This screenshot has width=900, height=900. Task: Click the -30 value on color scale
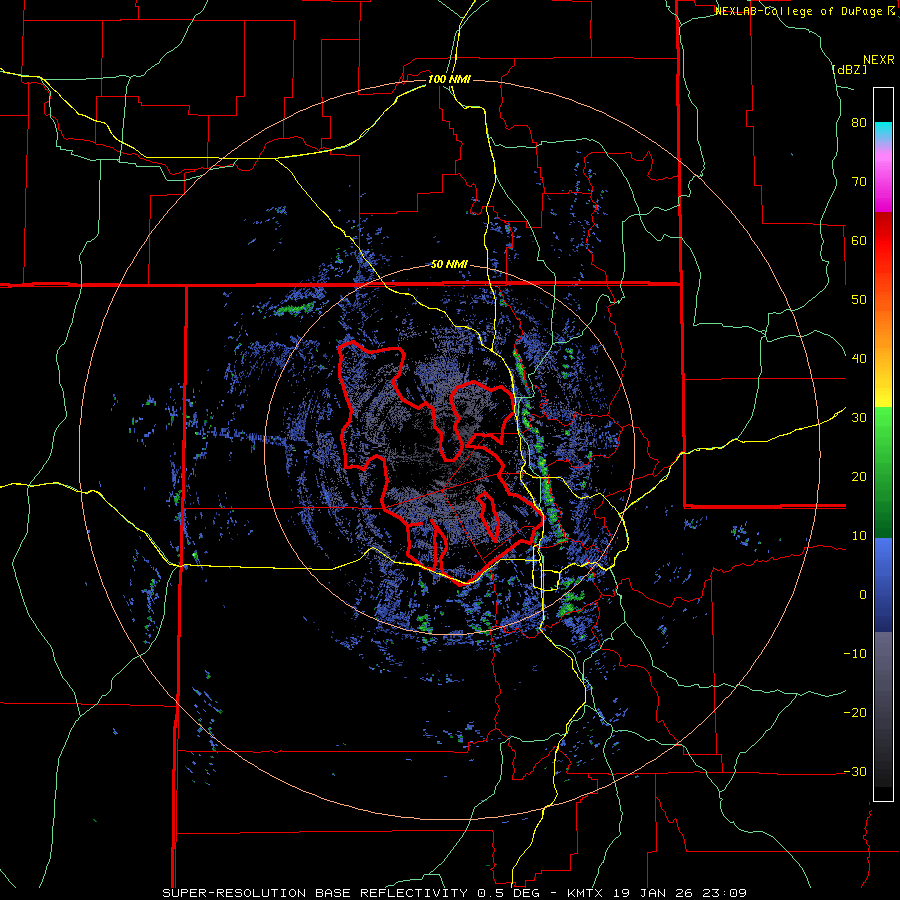coord(855,771)
